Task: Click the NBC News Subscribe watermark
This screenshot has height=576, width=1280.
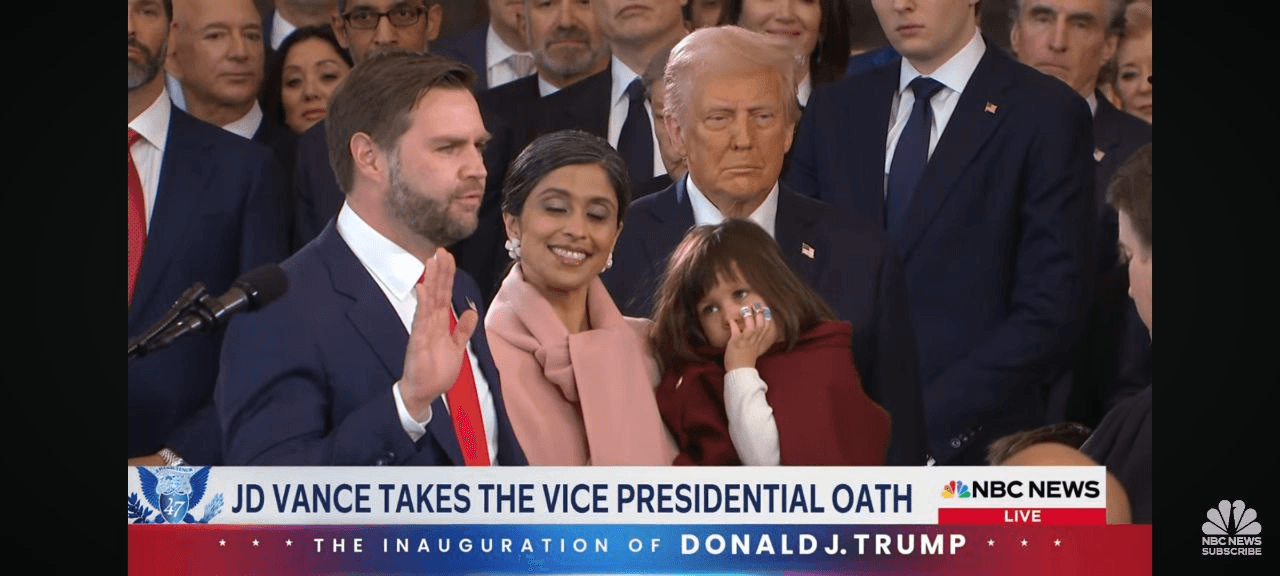Action: point(1231,527)
